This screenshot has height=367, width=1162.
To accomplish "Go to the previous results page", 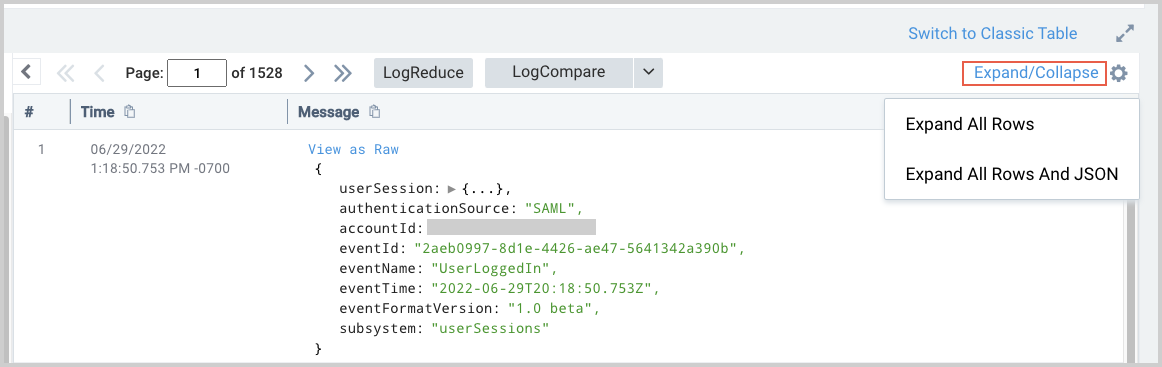I will point(99,73).
